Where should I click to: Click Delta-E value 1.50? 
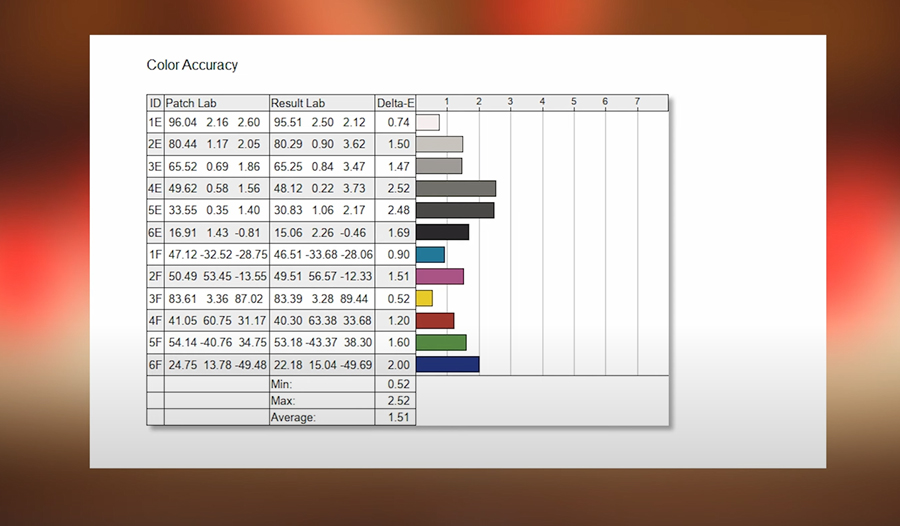(x=398, y=144)
